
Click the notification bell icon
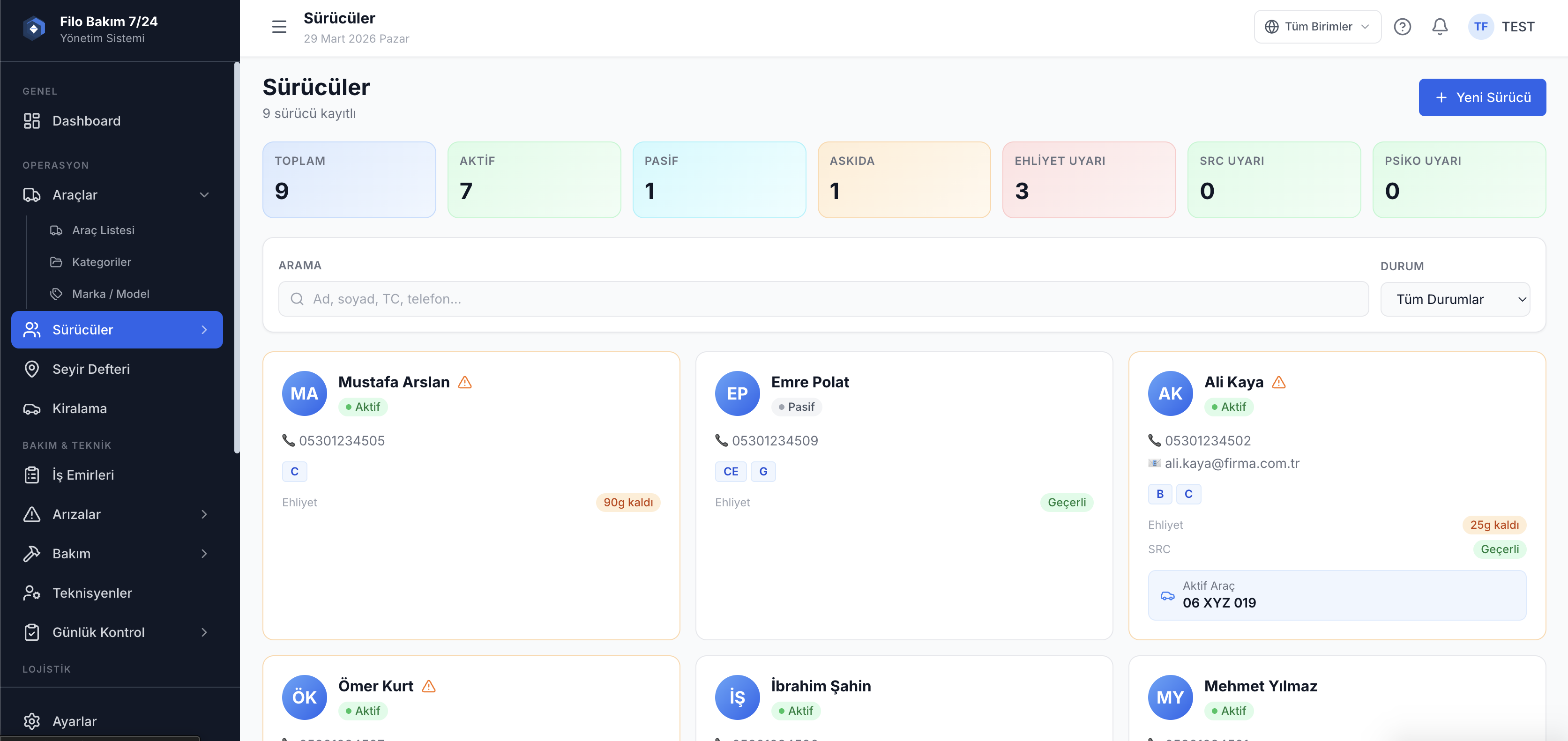(1440, 27)
